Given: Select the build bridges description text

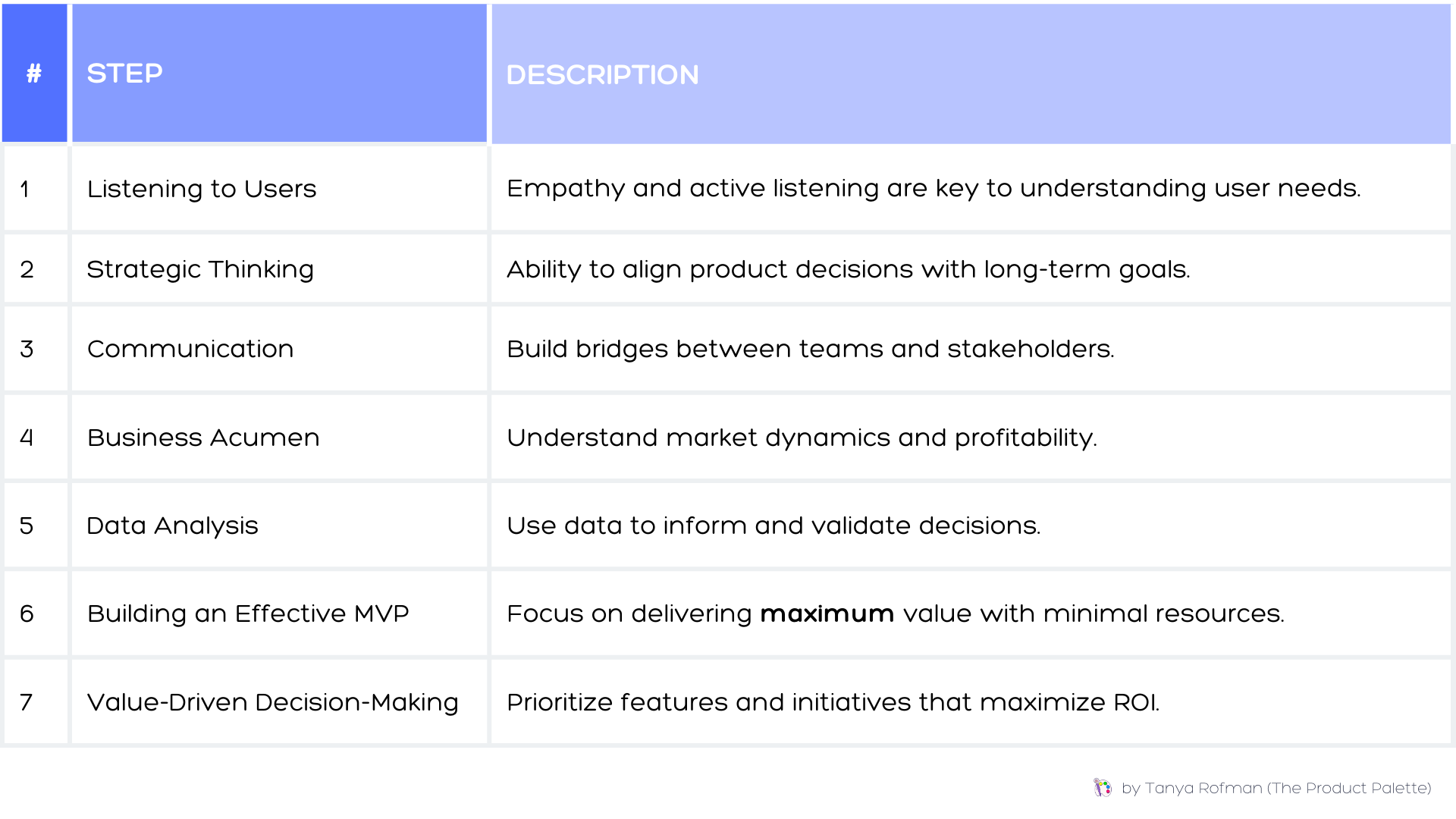Looking at the screenshot, I should click(x=810, y=349).
